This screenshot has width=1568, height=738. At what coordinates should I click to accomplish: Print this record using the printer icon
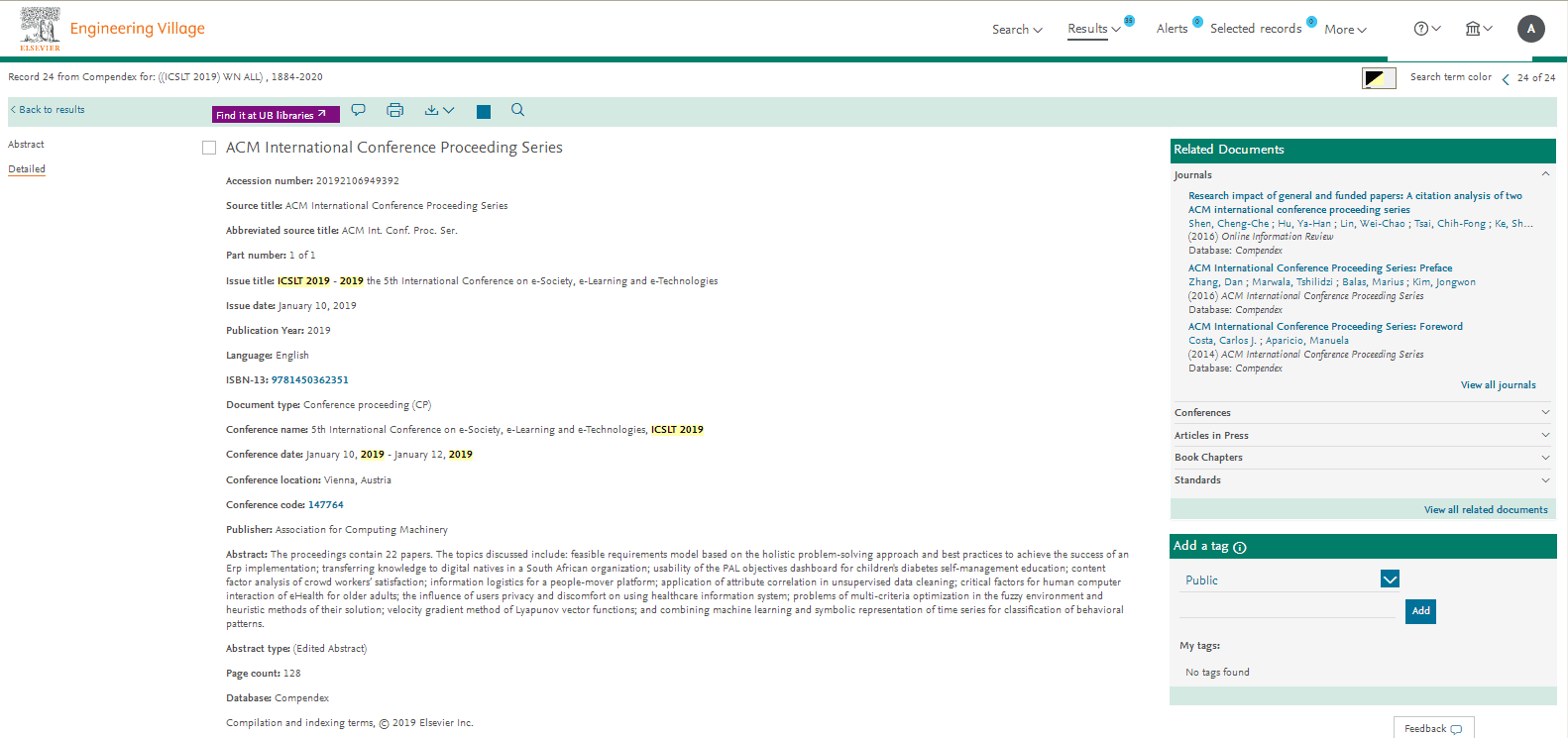395,110
